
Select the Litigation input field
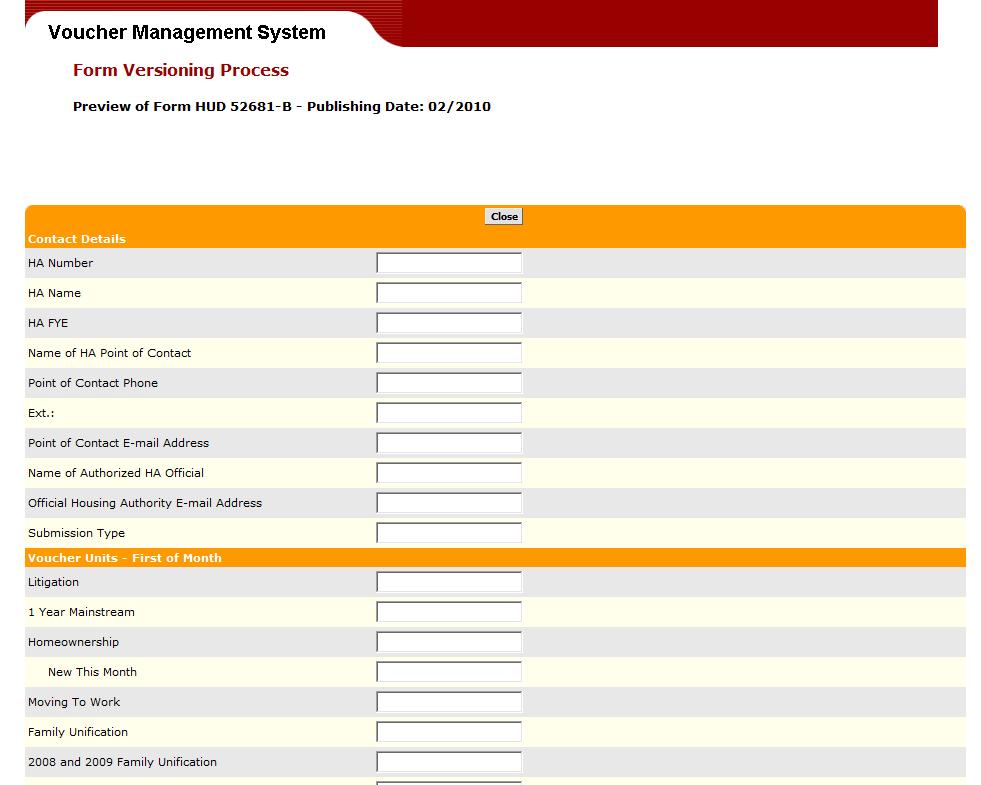(449, 582)
